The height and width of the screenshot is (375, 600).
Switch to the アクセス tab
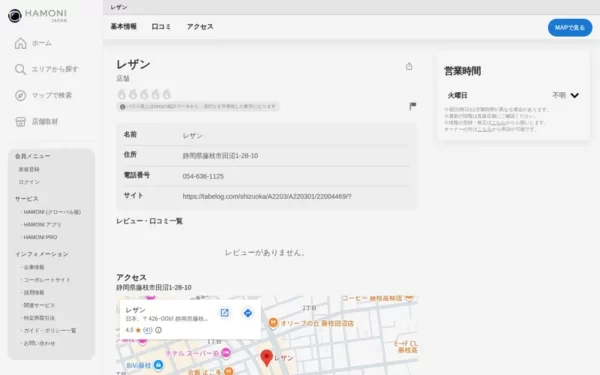200,27
